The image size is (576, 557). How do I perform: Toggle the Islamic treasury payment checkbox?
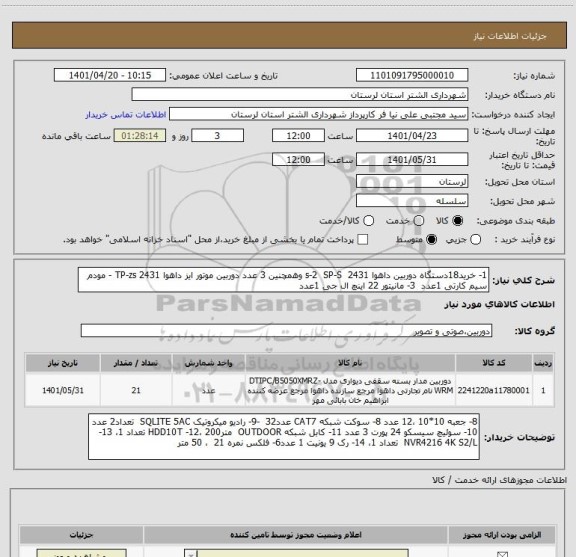click(x=363, y=240)
